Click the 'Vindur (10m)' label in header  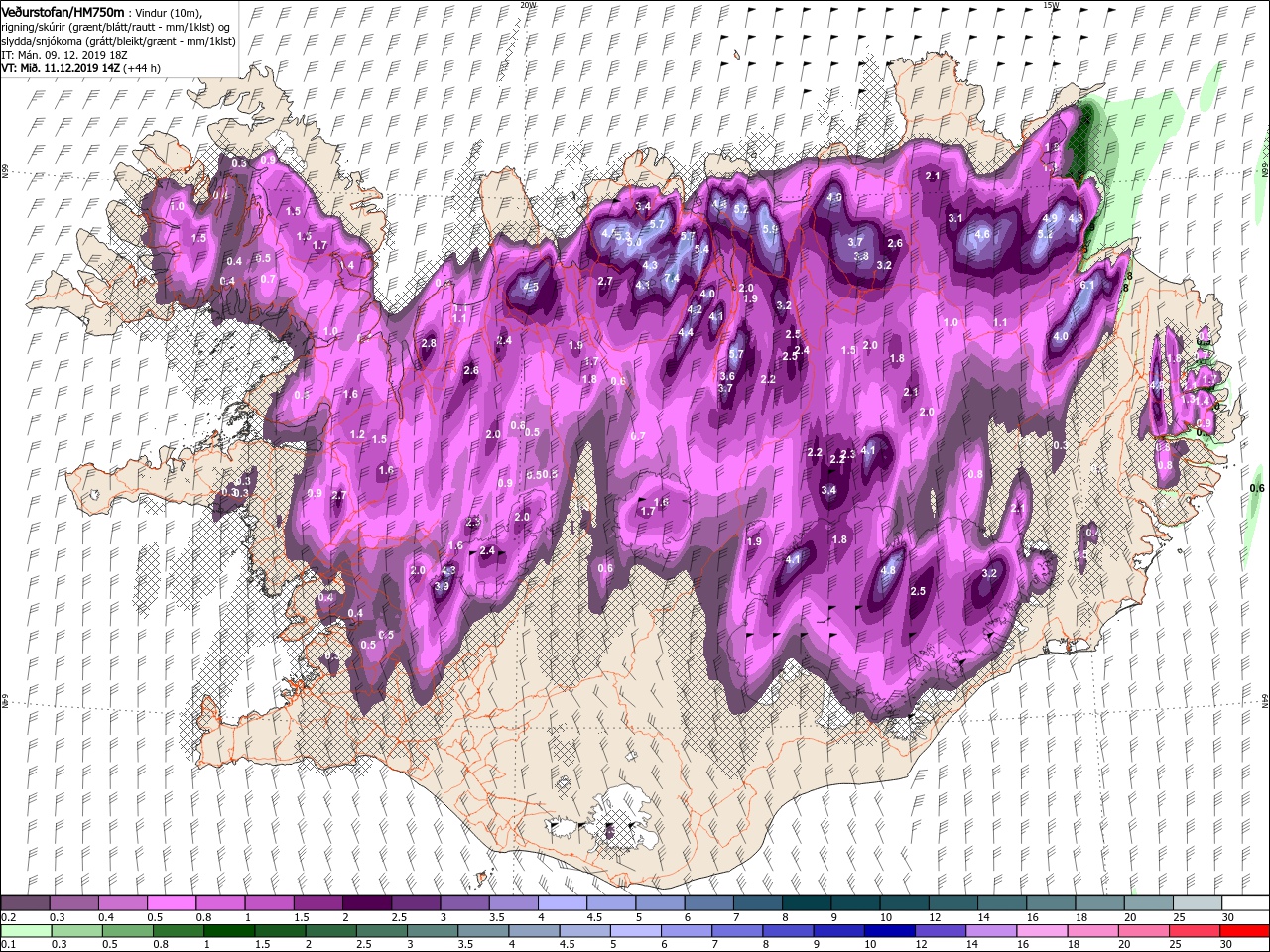coord(168,12)
